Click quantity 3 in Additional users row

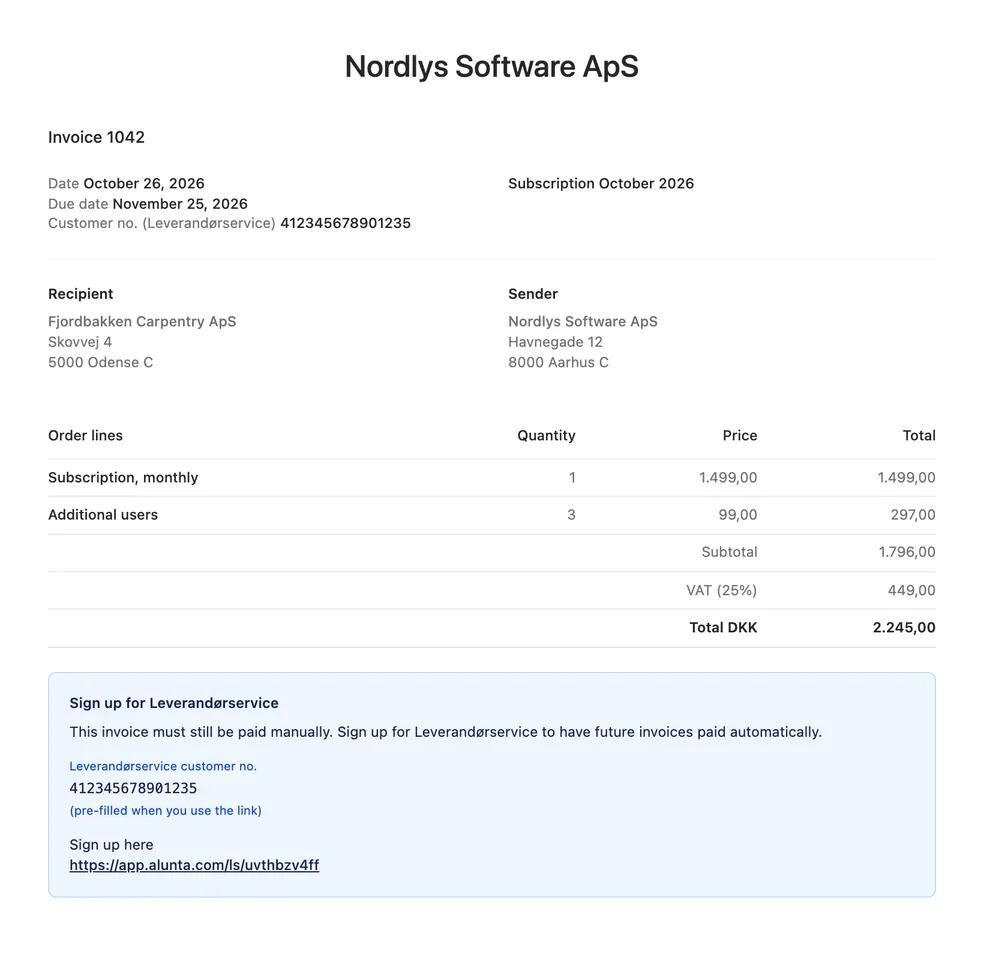pos(571,515)
